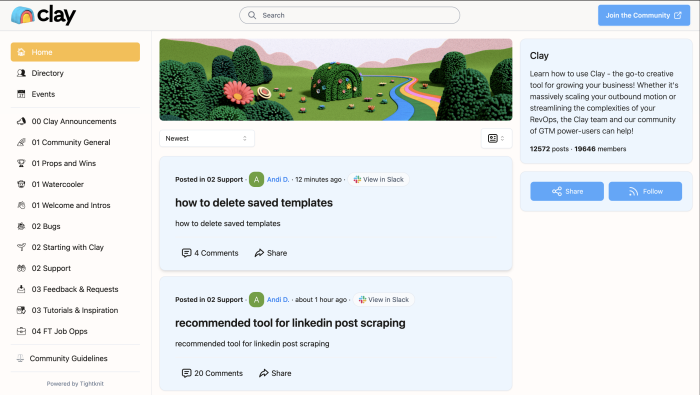The height and width of the screenshot is (395, 700).
Task: Open 4 Comments on delete templates post
Action: click(x=210, y=253)
